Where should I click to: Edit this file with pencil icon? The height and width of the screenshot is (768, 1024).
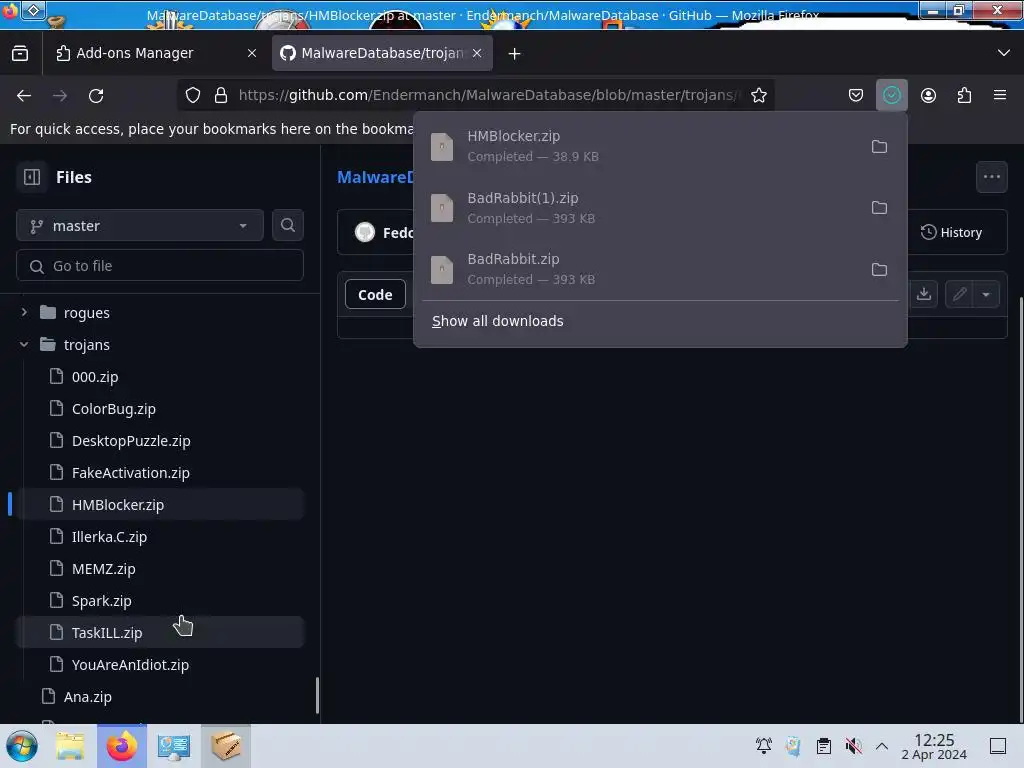pyautogui.click(x=959, y=294)
